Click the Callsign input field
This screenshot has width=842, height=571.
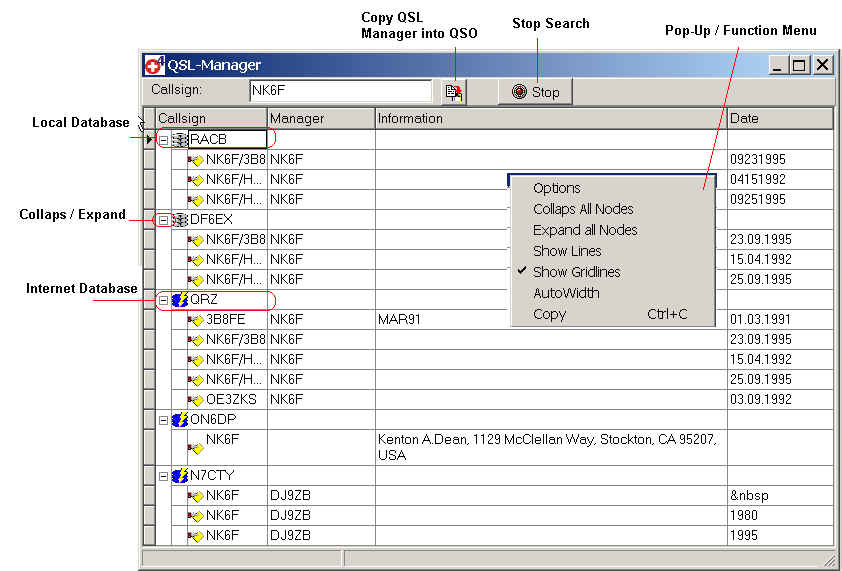(x=340, y=91)
